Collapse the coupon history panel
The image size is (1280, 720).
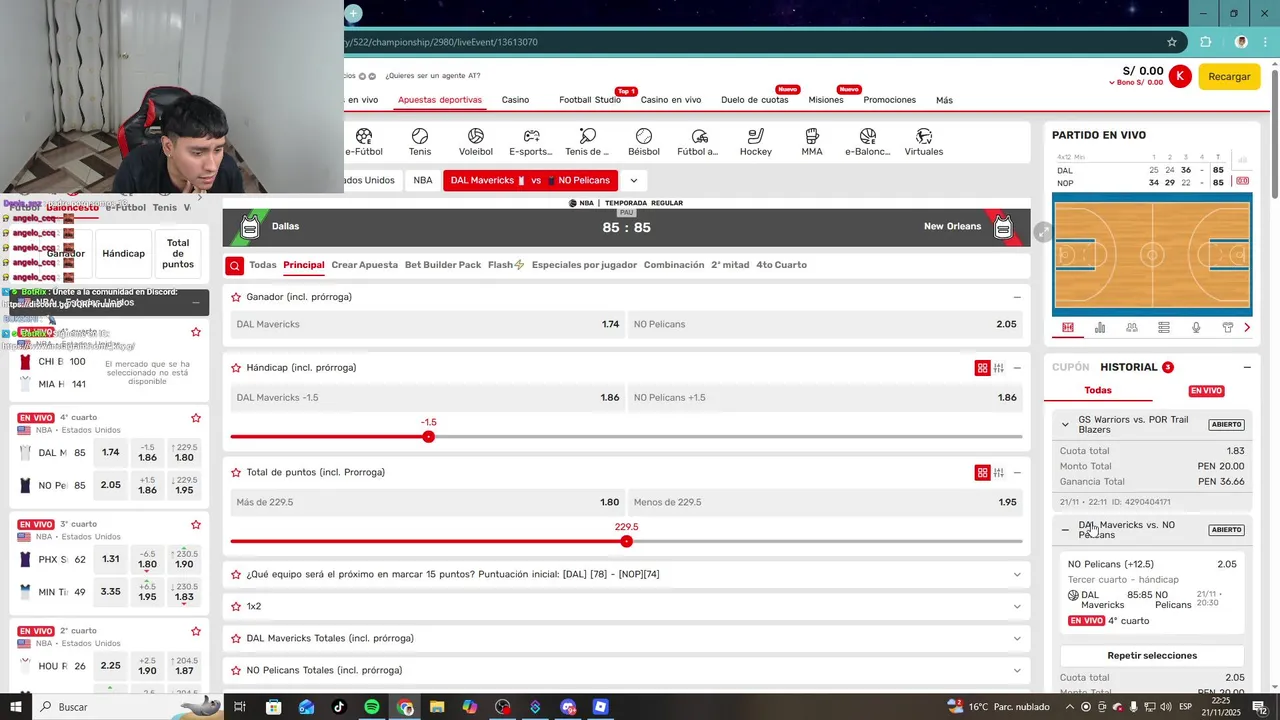[x=1247, y=367]
